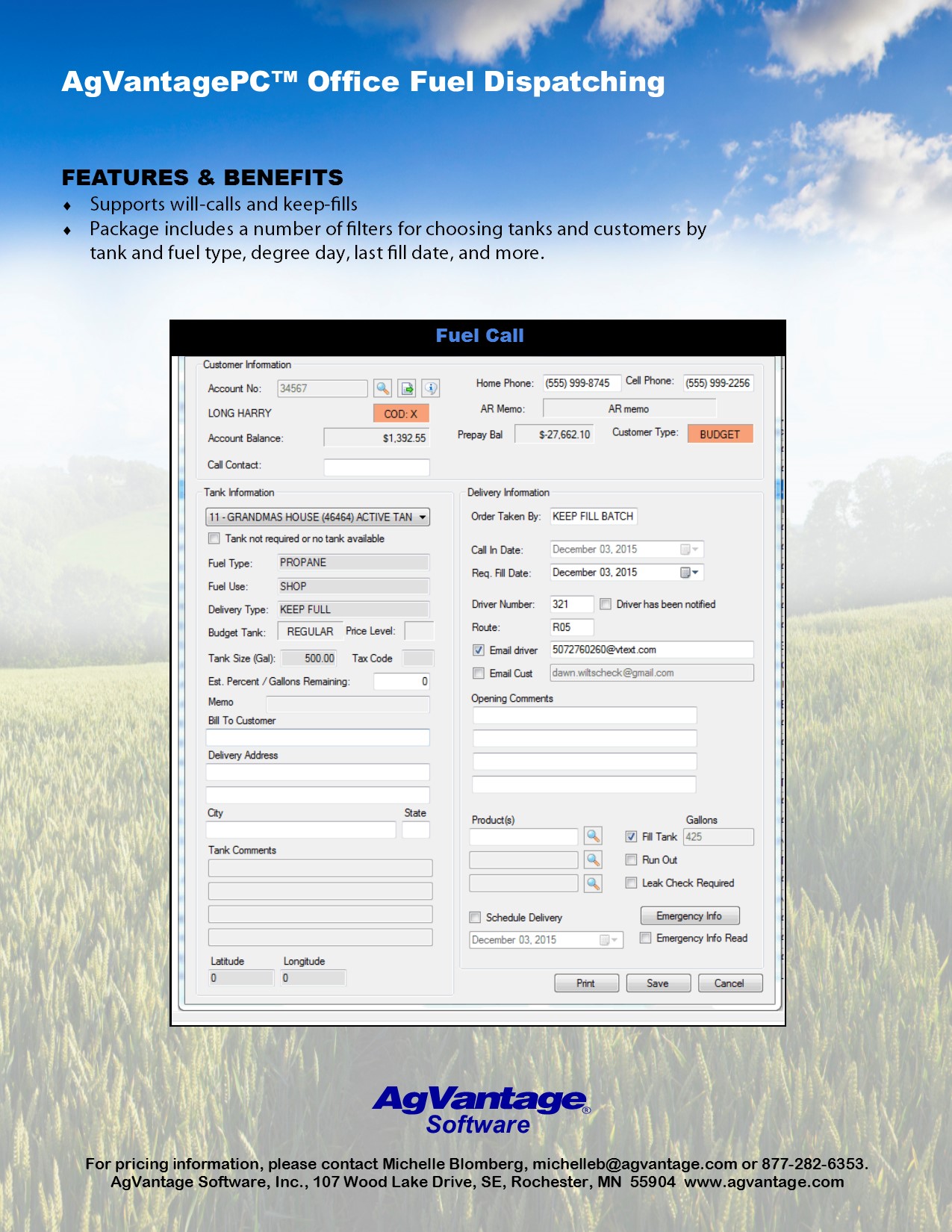This screenshot has width=952, height=1232.
Task: Click the customer email address field
Action: pyautogui.click(x=652, y=673)
